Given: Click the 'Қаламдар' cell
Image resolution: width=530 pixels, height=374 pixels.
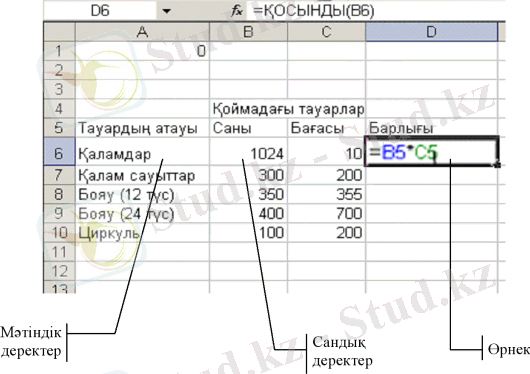Looking at the screenshot, I should [142, 151].
